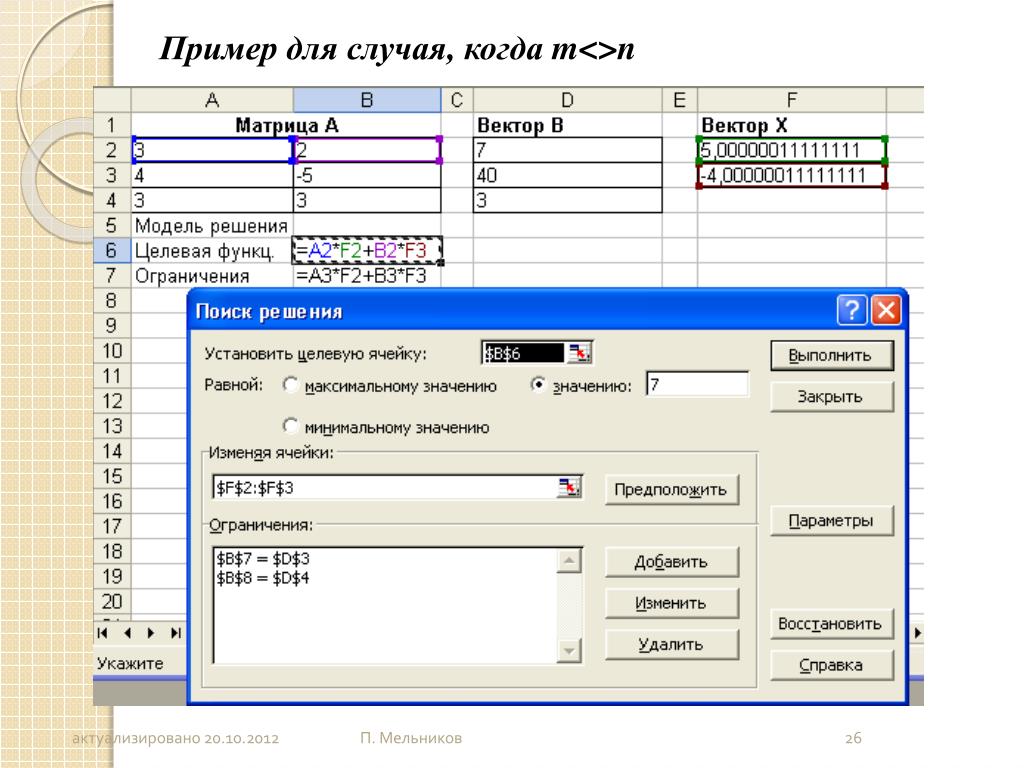Click cell A1 Матрица А
This screenshot has width=1024, height=768.
(x=286, y=125)
